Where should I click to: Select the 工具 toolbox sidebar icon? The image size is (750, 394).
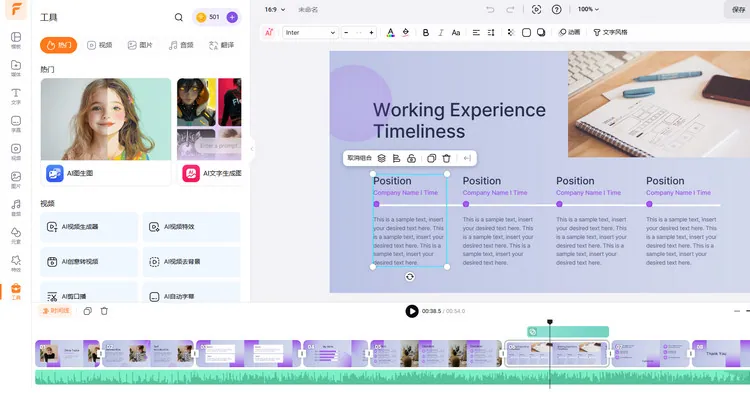(16, 291)
